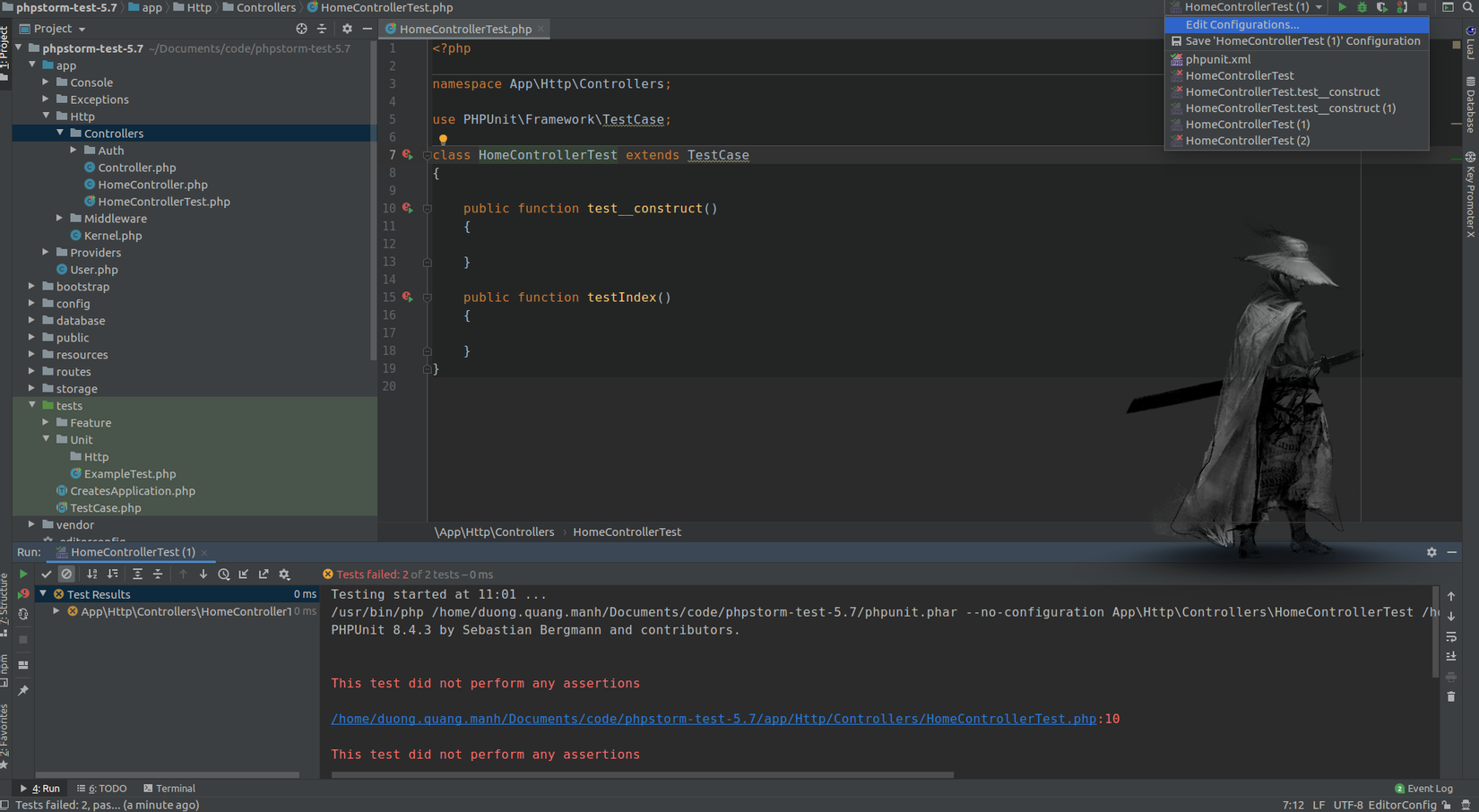Rerun failed tests in Run panel
The height and width of the screenshot is (812, 1479).
[23, 594]
